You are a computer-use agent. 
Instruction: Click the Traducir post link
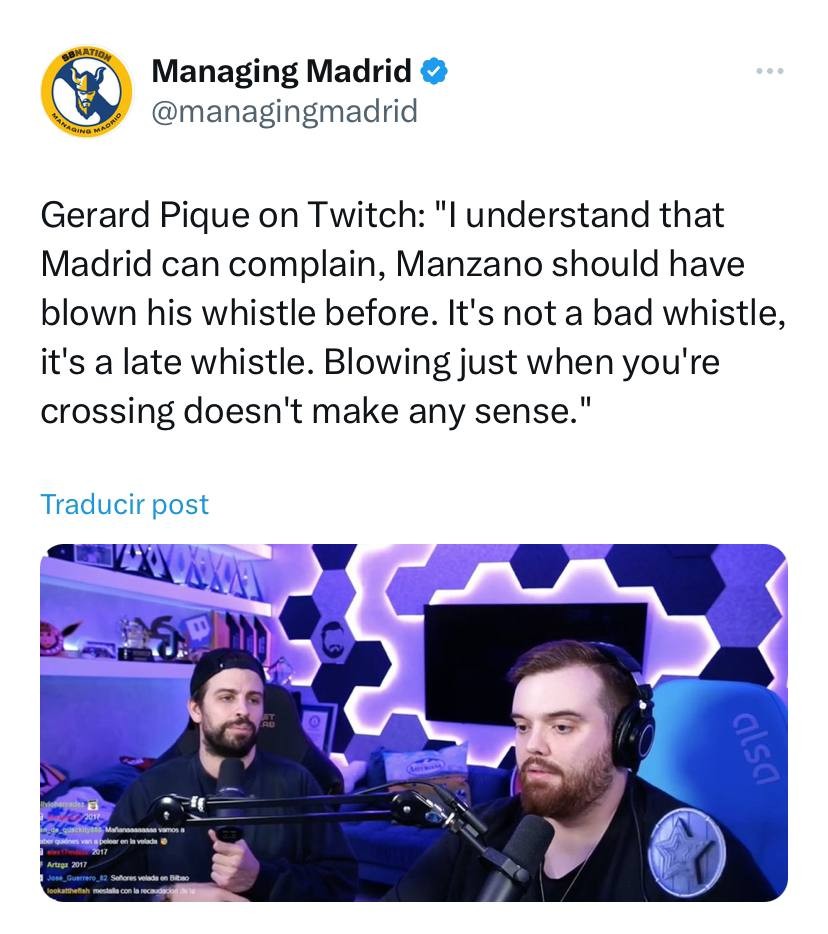coord(124,505)
